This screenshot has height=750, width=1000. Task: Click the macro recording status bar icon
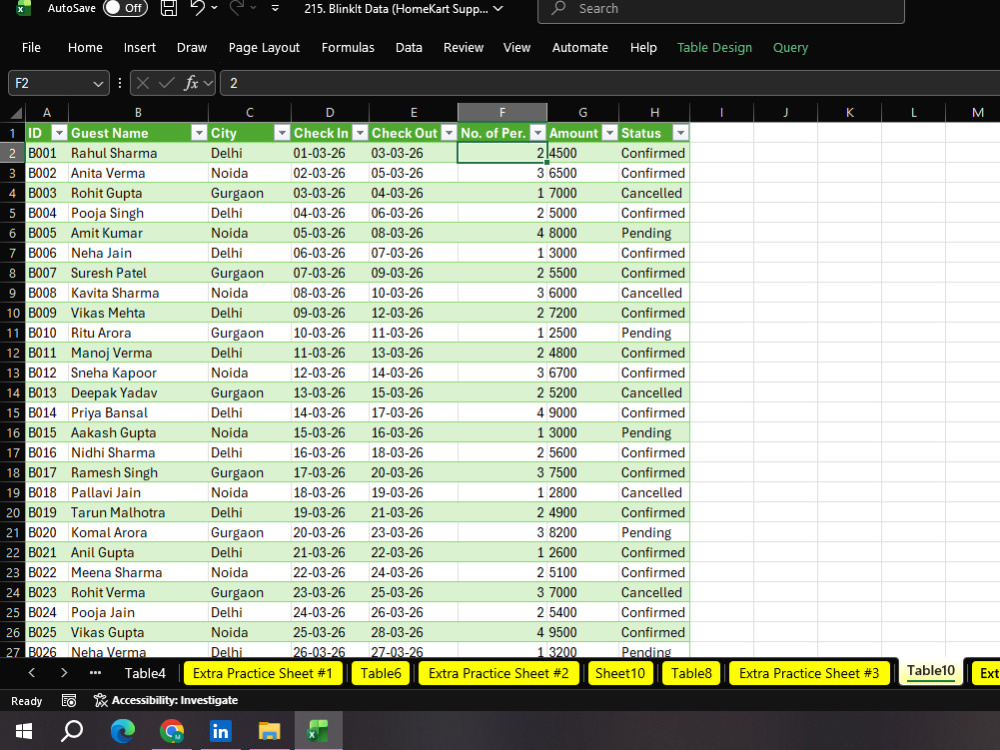pyautogui.click(x=69, y=701)
